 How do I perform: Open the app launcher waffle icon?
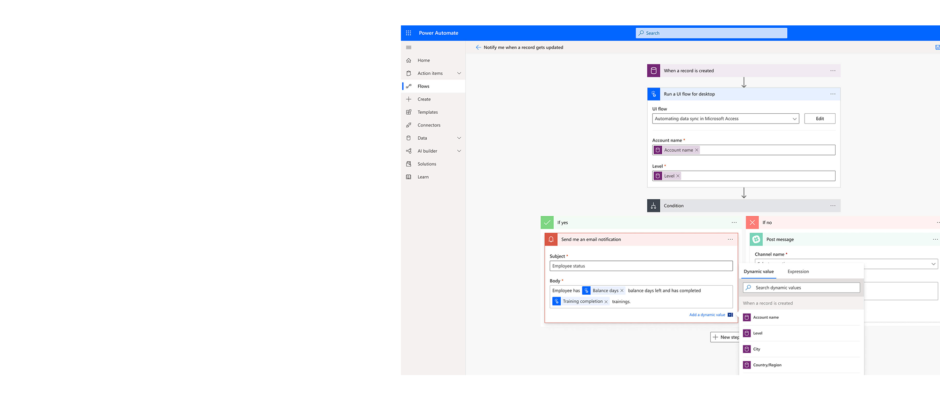[x=408, y=33]
